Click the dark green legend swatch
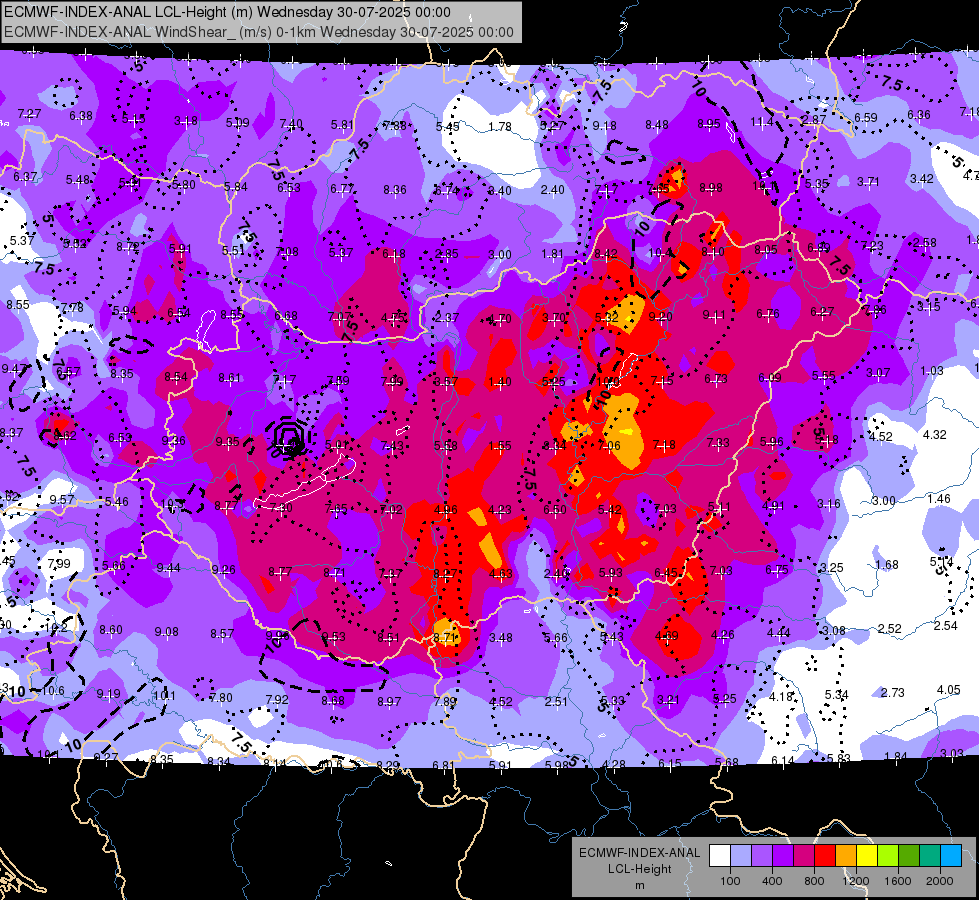Viewport: 979px width, 900px height. point(909,856)
